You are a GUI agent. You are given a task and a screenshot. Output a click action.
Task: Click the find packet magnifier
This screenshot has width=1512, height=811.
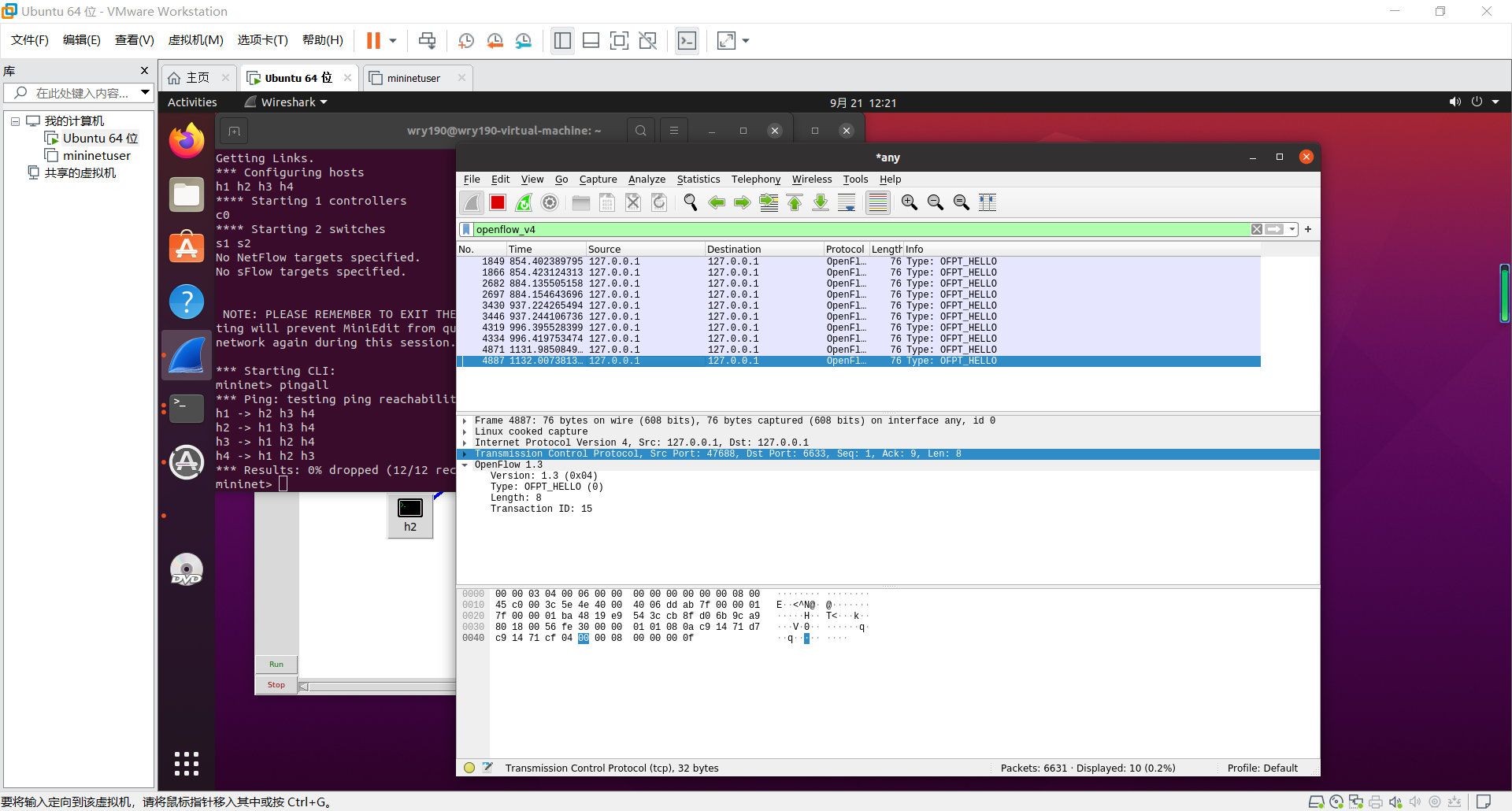click(691, 203)
